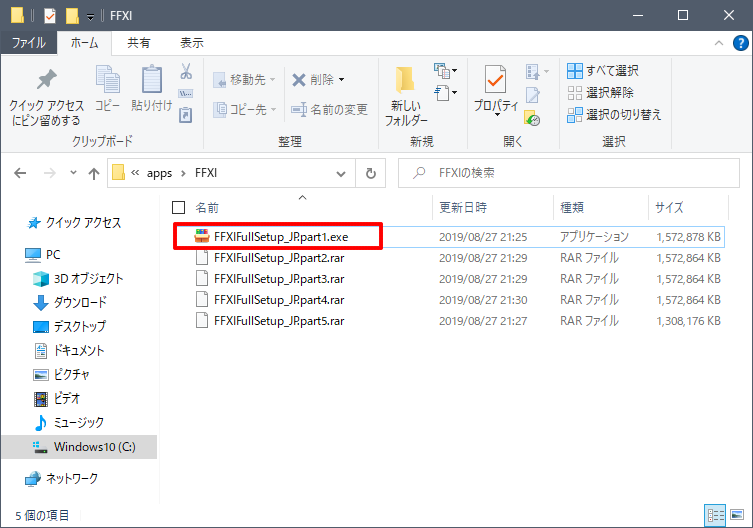
Task: Switch to the ホーム tab
Action: coord(85,43)
